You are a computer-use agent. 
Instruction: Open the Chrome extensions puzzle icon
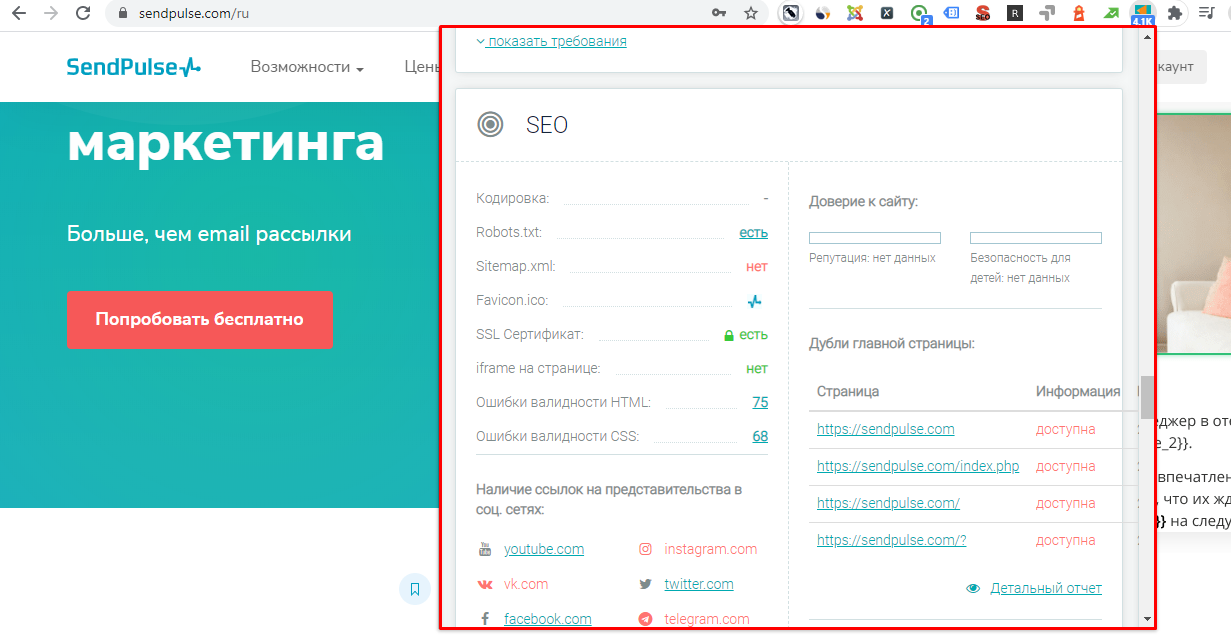(1175, 13)
